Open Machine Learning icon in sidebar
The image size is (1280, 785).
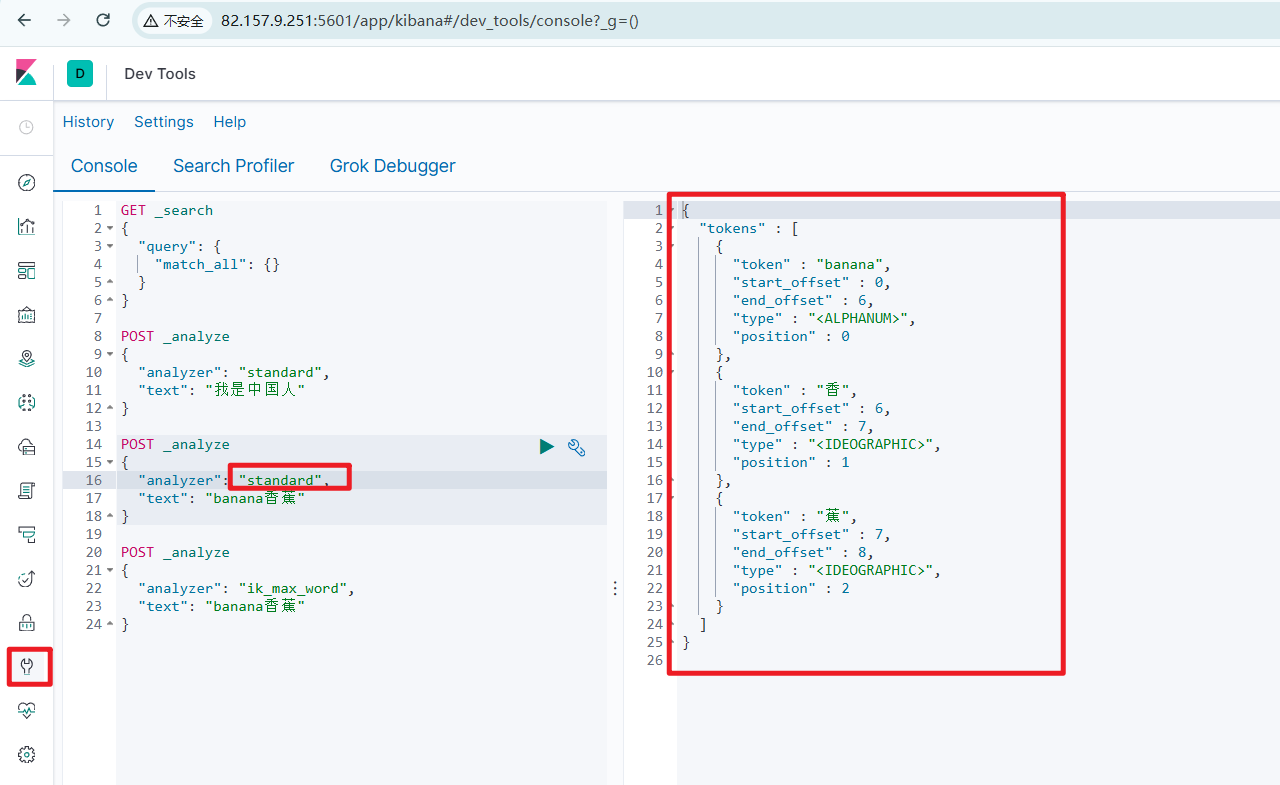[27, 402]
